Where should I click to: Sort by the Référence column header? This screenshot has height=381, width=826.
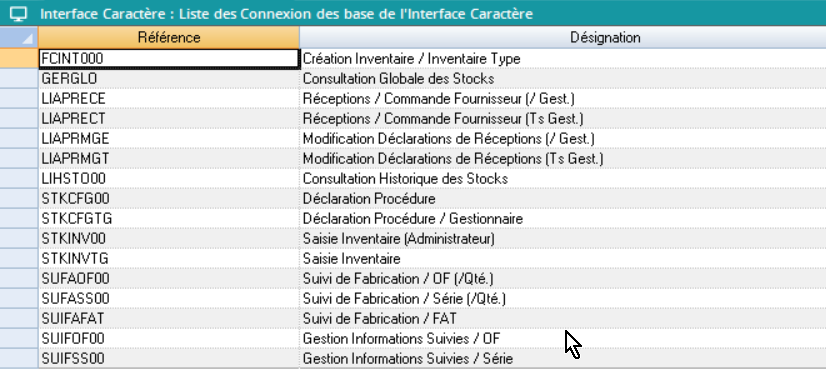(x=169, y=37)
